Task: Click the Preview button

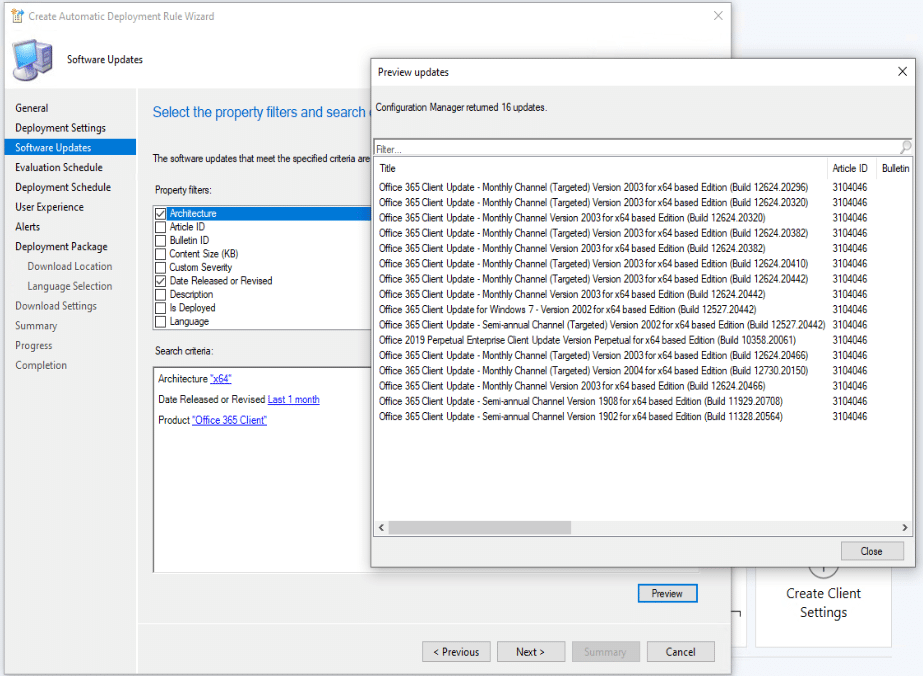Action: (x=666, y=593)
